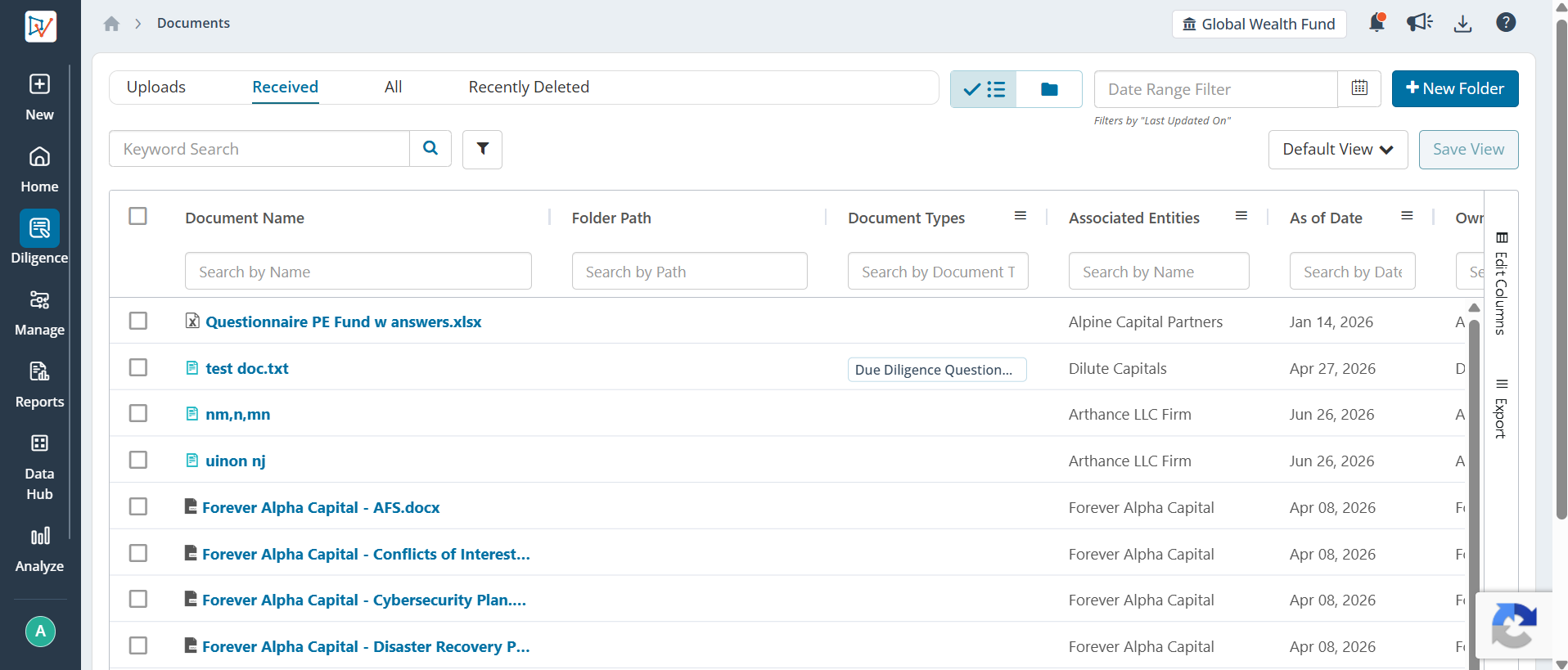Viewport: 1568px width, 670px height.
Task: Open the nm,n,mn document
Action: tap(238, 415)
